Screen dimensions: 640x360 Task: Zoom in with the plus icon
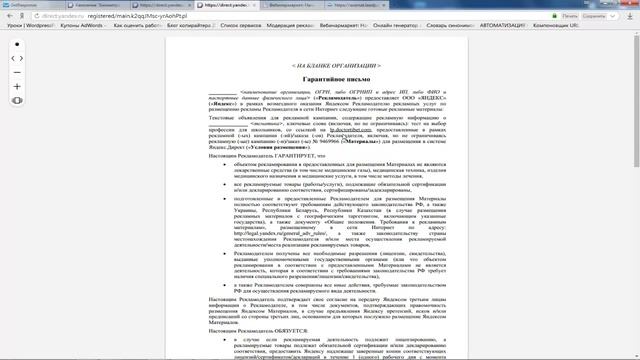click(x=17, y=87)
